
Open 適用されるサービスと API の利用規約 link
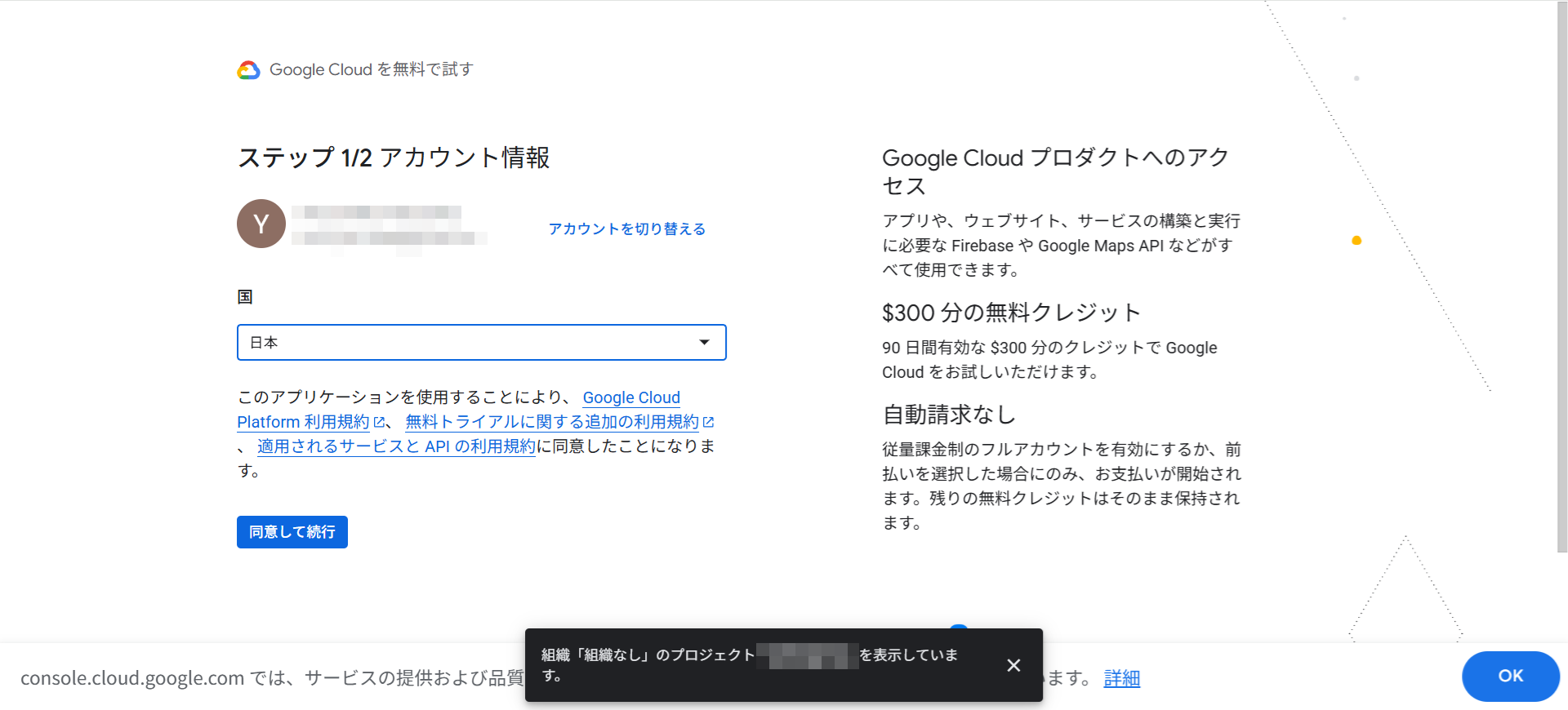coord(396,446)
